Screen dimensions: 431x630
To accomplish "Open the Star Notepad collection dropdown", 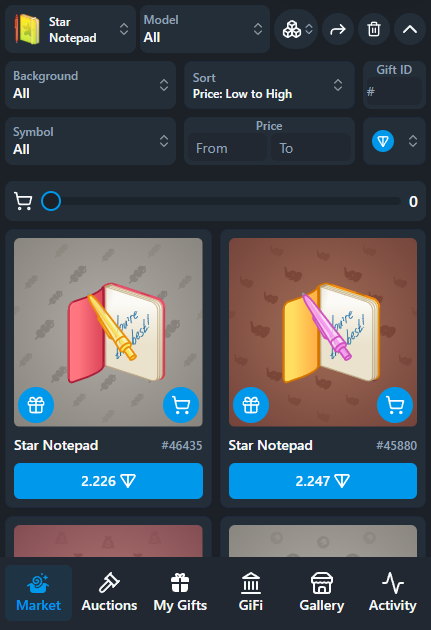I will point(70,29).
